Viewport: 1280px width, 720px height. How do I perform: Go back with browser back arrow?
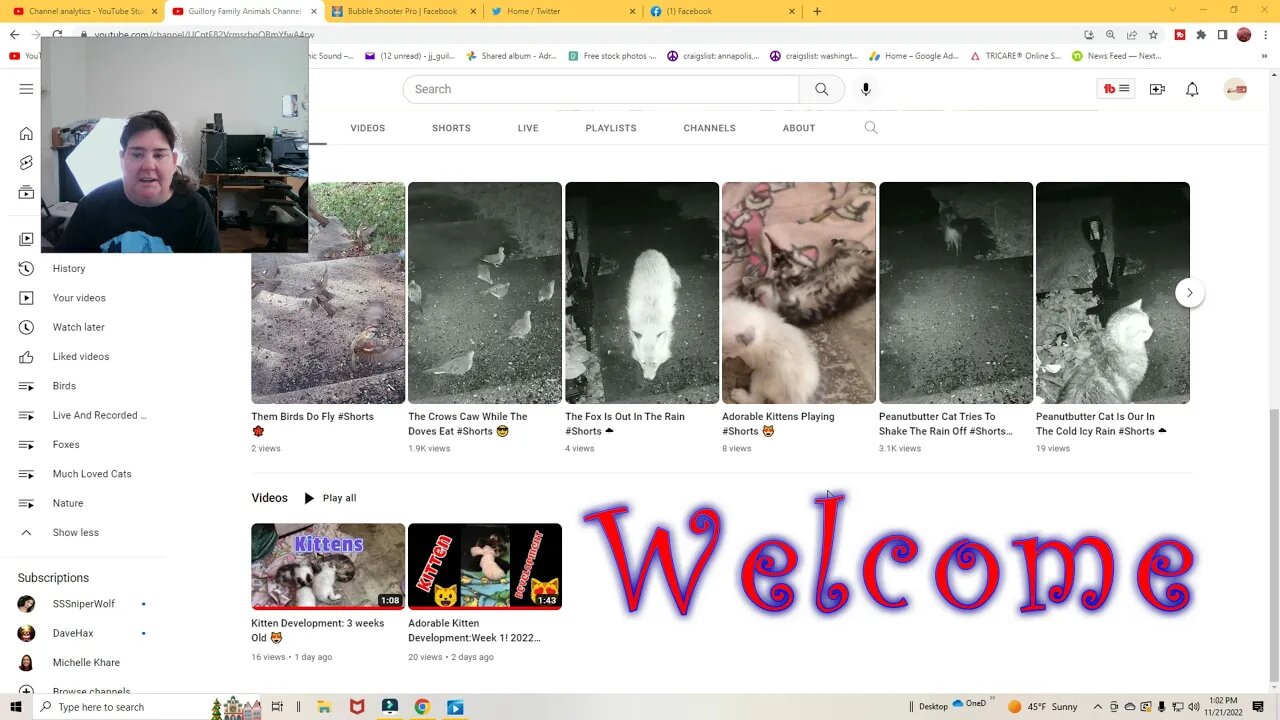(x=14, y=34)
